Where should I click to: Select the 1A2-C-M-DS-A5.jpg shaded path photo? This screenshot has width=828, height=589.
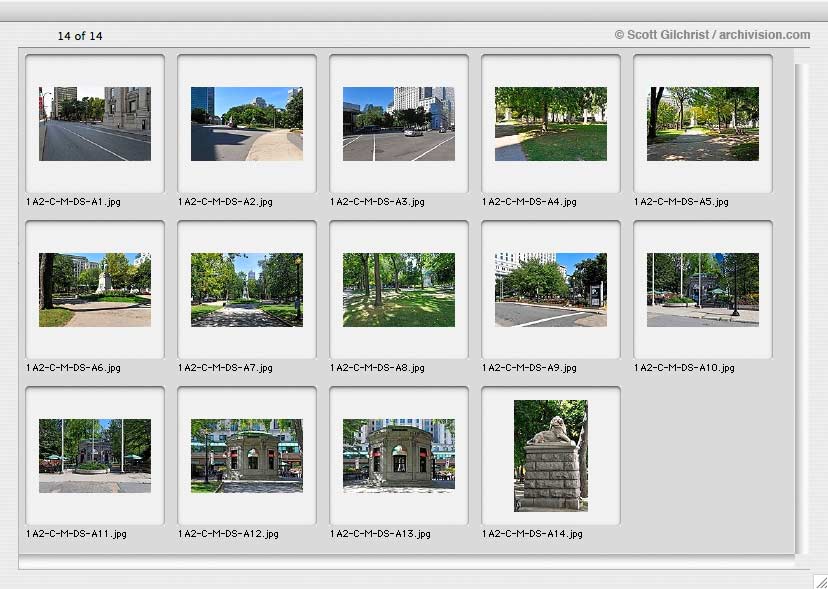[703, 124]
